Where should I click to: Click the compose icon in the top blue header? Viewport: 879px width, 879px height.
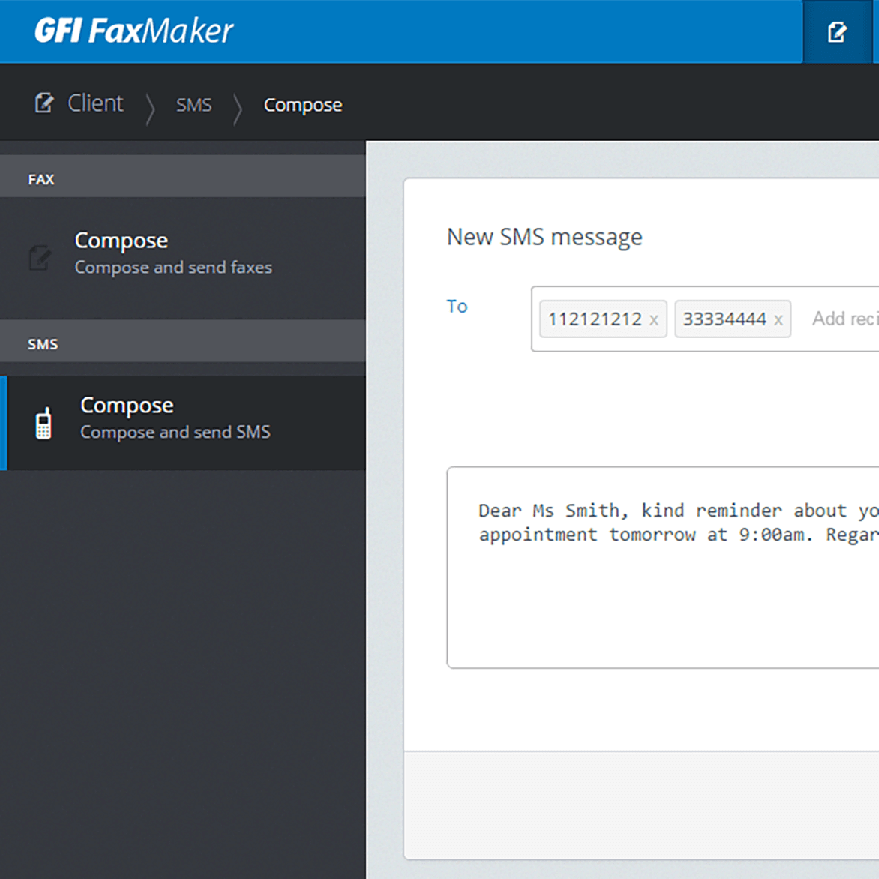[837, 32]
